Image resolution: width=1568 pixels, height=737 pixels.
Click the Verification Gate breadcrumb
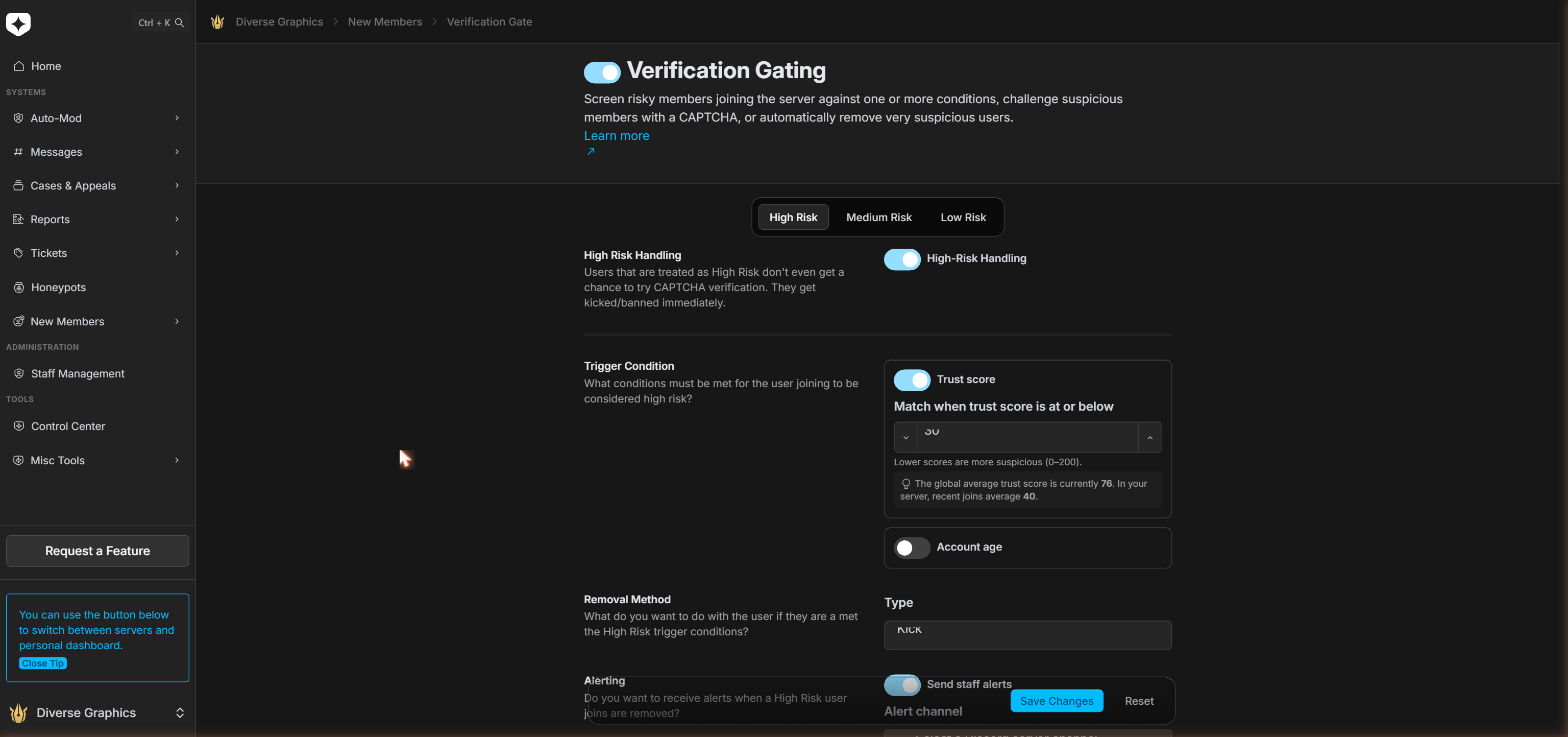tap(489, 22)
